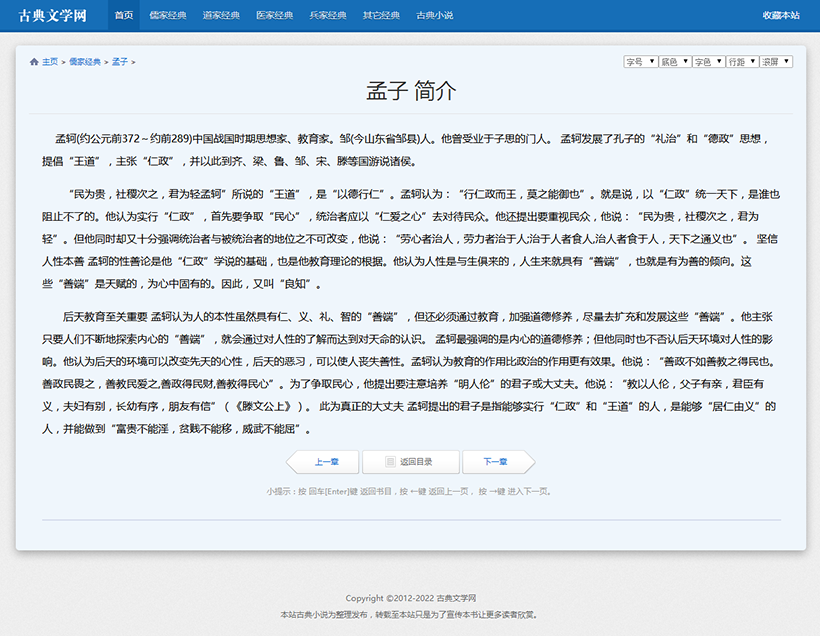Select the 首页 navigation tab
The width and height of the screenshot is (820, 636).
coord(124,16)
